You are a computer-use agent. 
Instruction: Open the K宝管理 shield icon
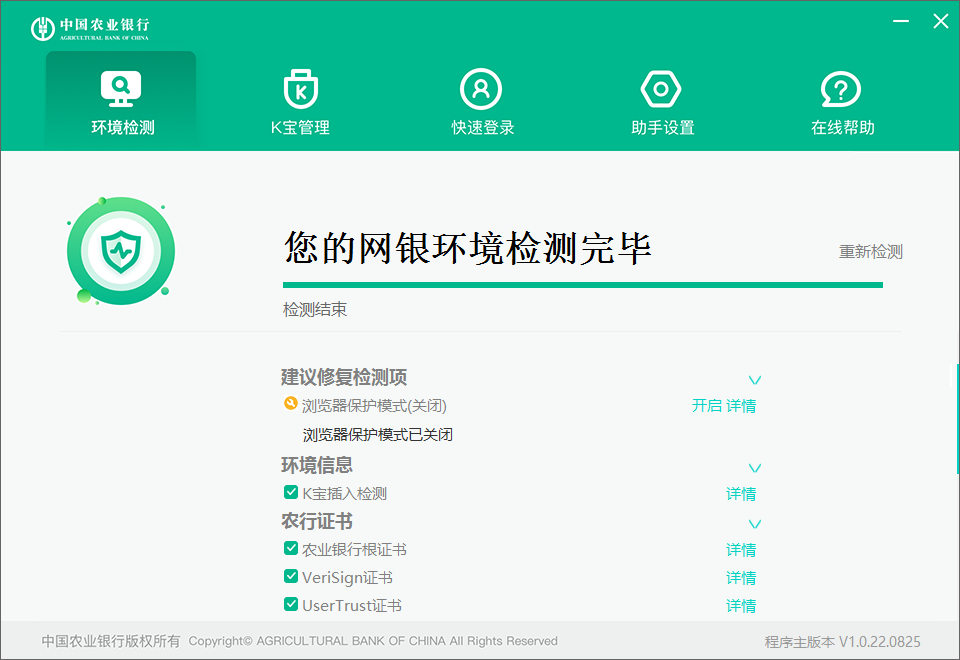pos(300,89)
